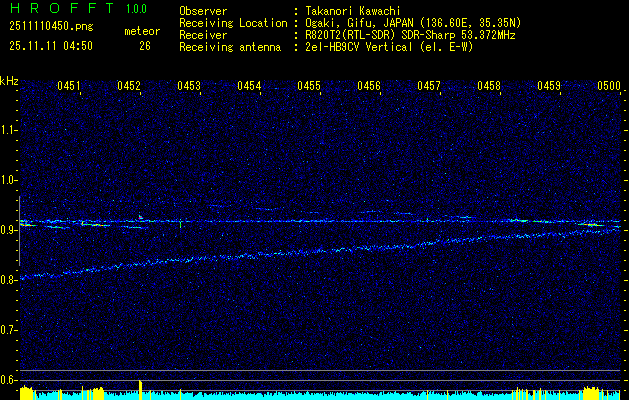Select the 2511110450.png filename
Viewport: 629px width, 400px height.
coord(50,27)
